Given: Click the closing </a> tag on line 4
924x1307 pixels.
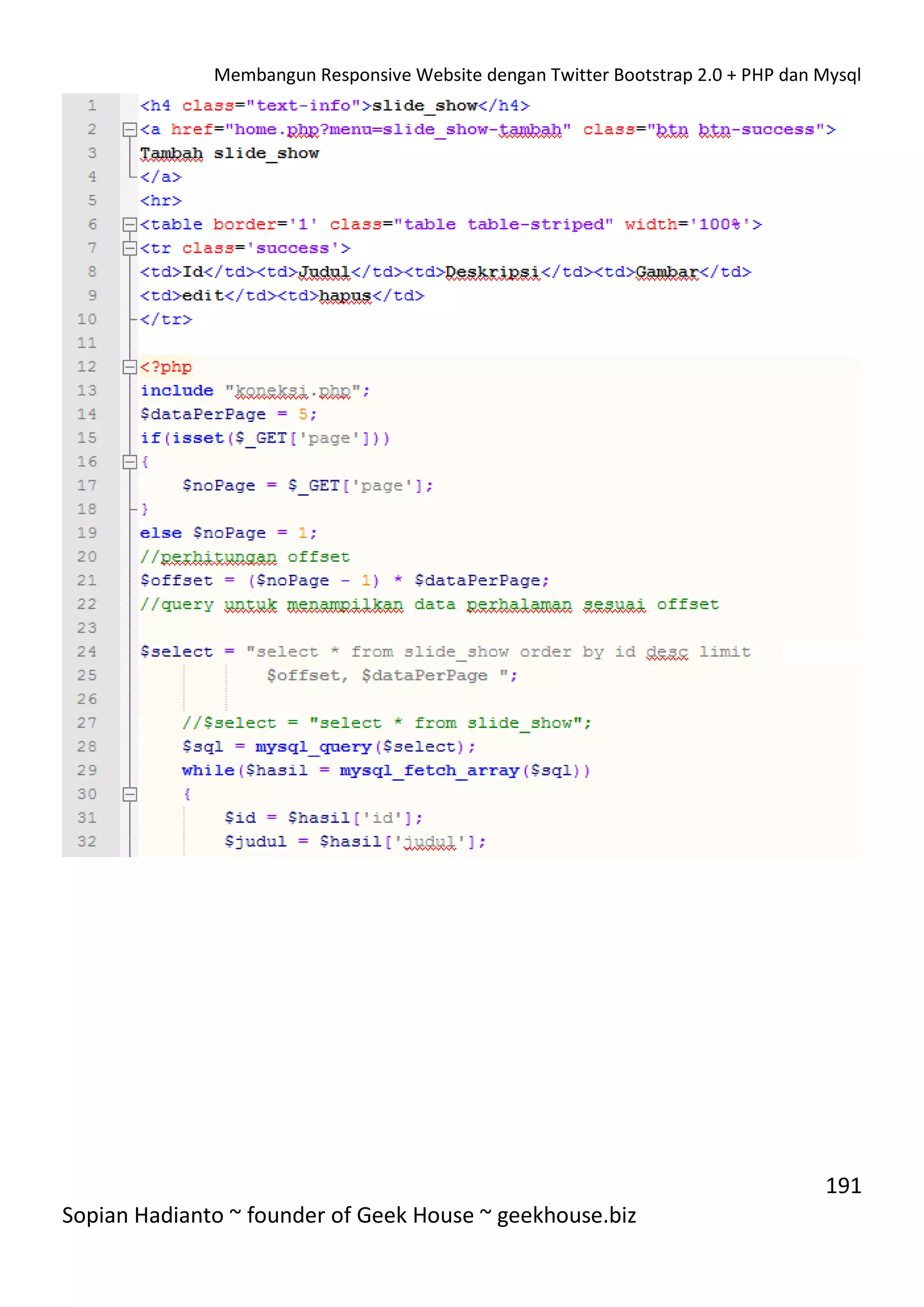Looking at the screenshot, I should pyautogui.click(x=161, y=177).
